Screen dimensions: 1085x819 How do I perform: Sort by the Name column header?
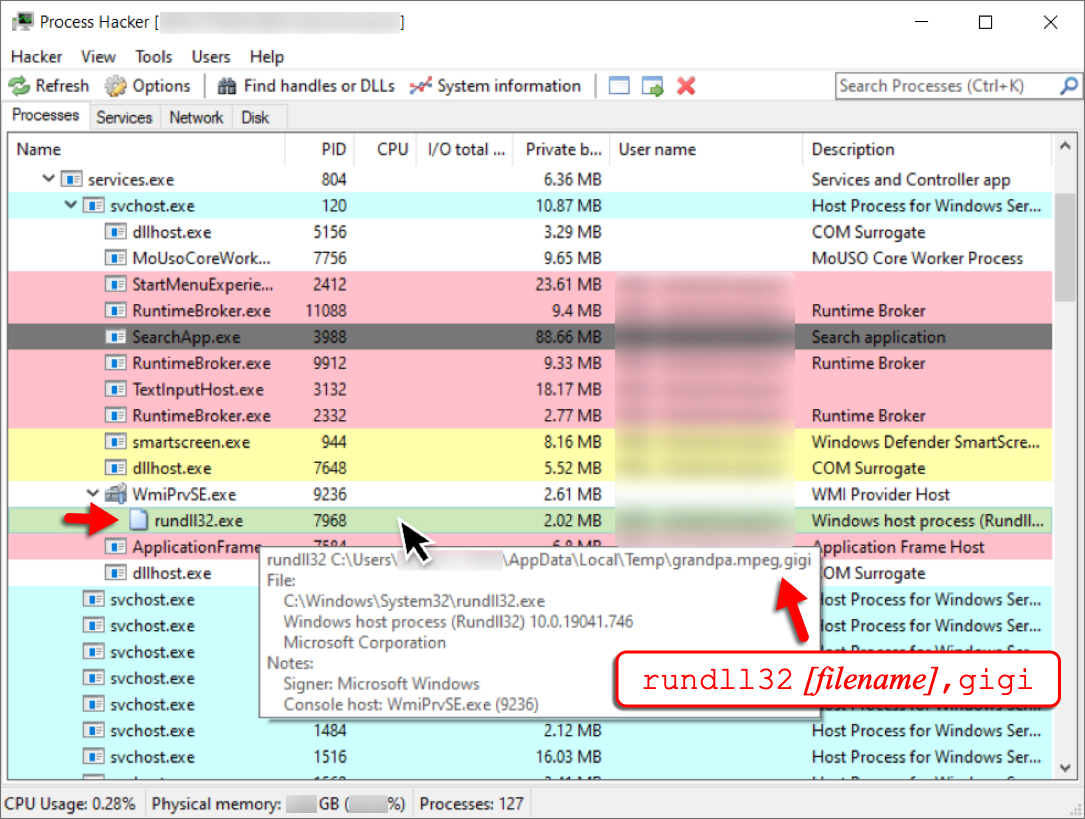click(x=147, y=149)
